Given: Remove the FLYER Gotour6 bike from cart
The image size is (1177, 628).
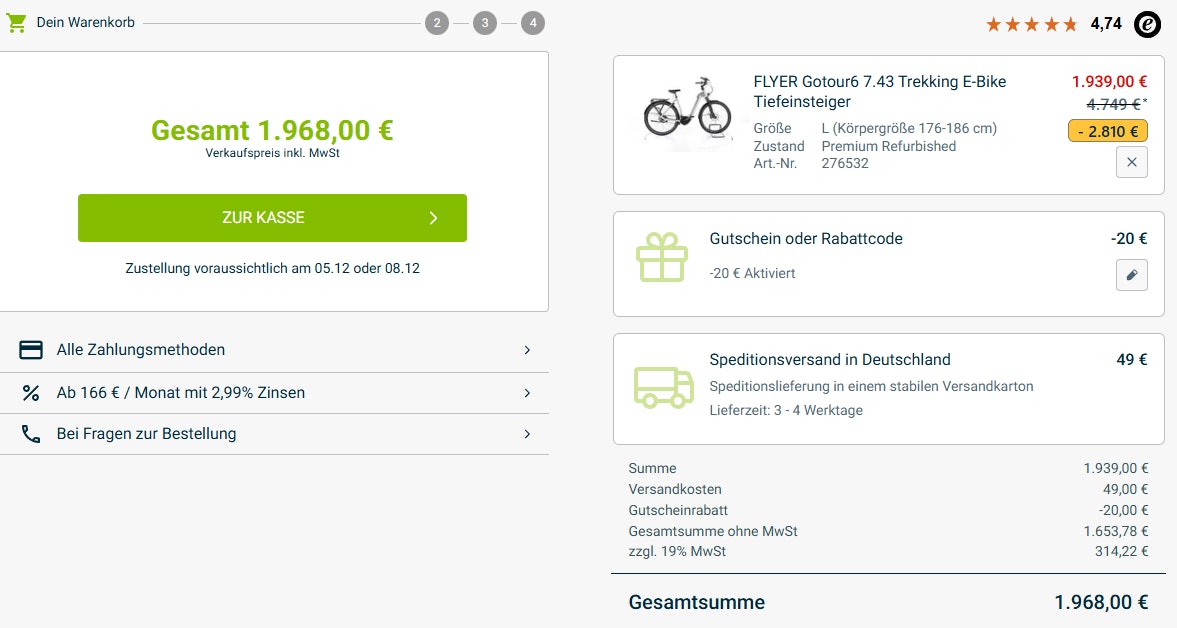Looking at the screenshot, I should (1131, 162).
